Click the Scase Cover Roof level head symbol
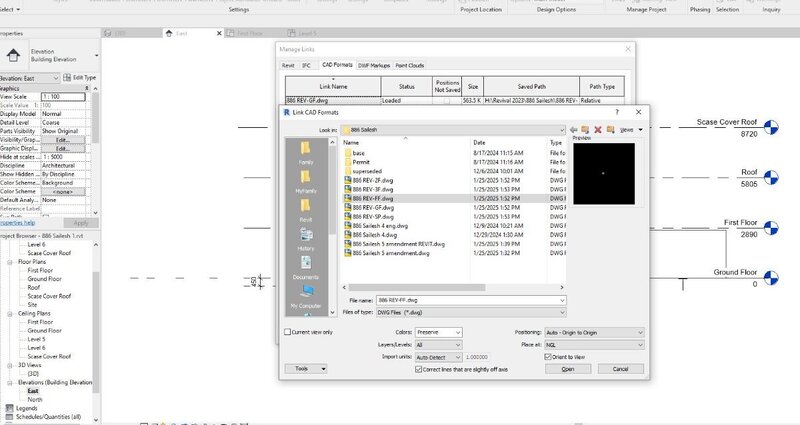 tap(771, 128)
